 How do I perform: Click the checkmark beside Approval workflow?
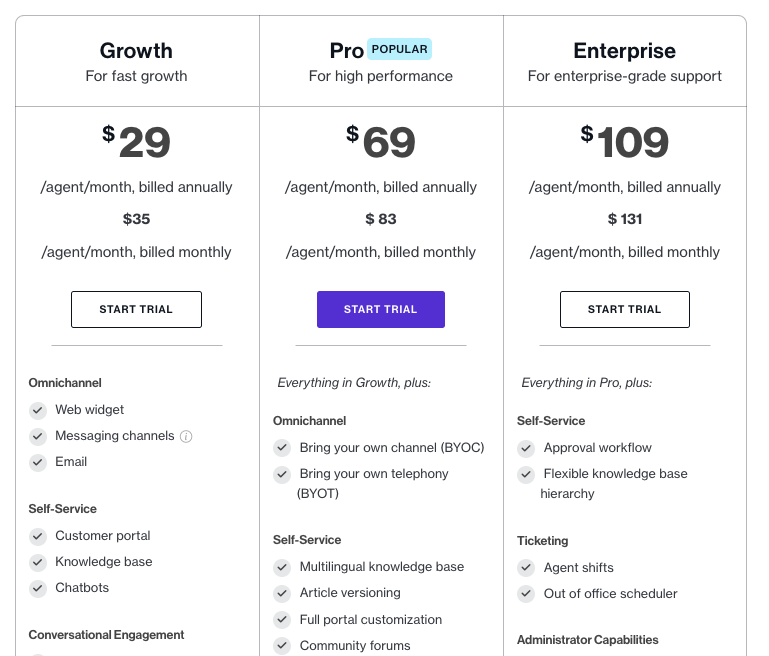point(526,448)
